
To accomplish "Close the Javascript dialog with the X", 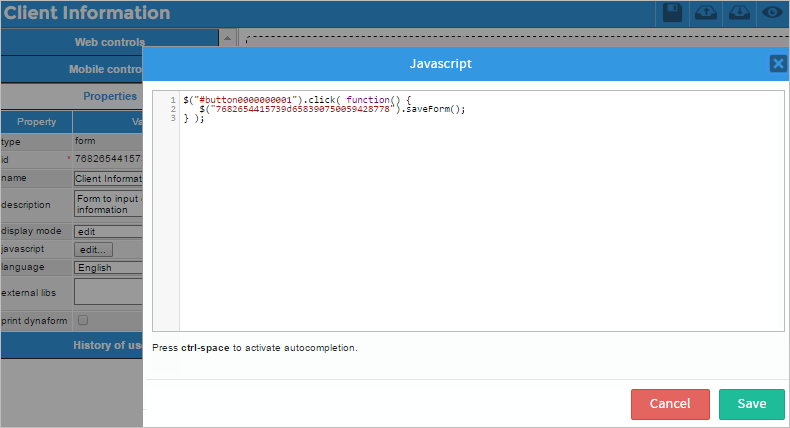I will 778,63.
